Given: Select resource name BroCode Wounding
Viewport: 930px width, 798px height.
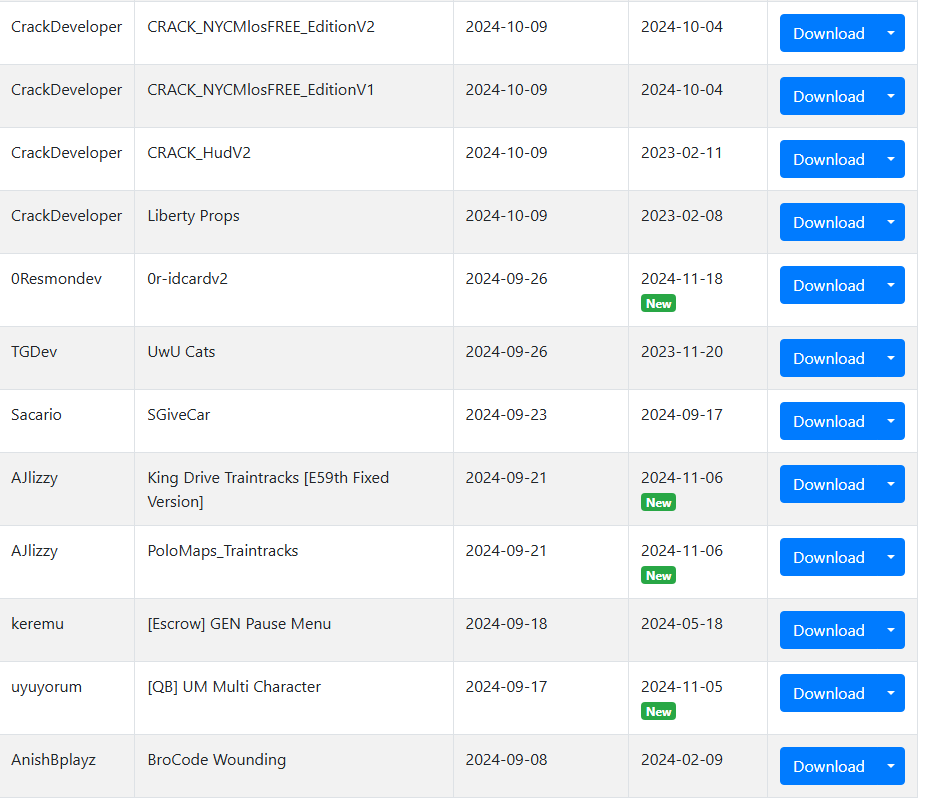Looking at the screenshot, I should 216,760.
